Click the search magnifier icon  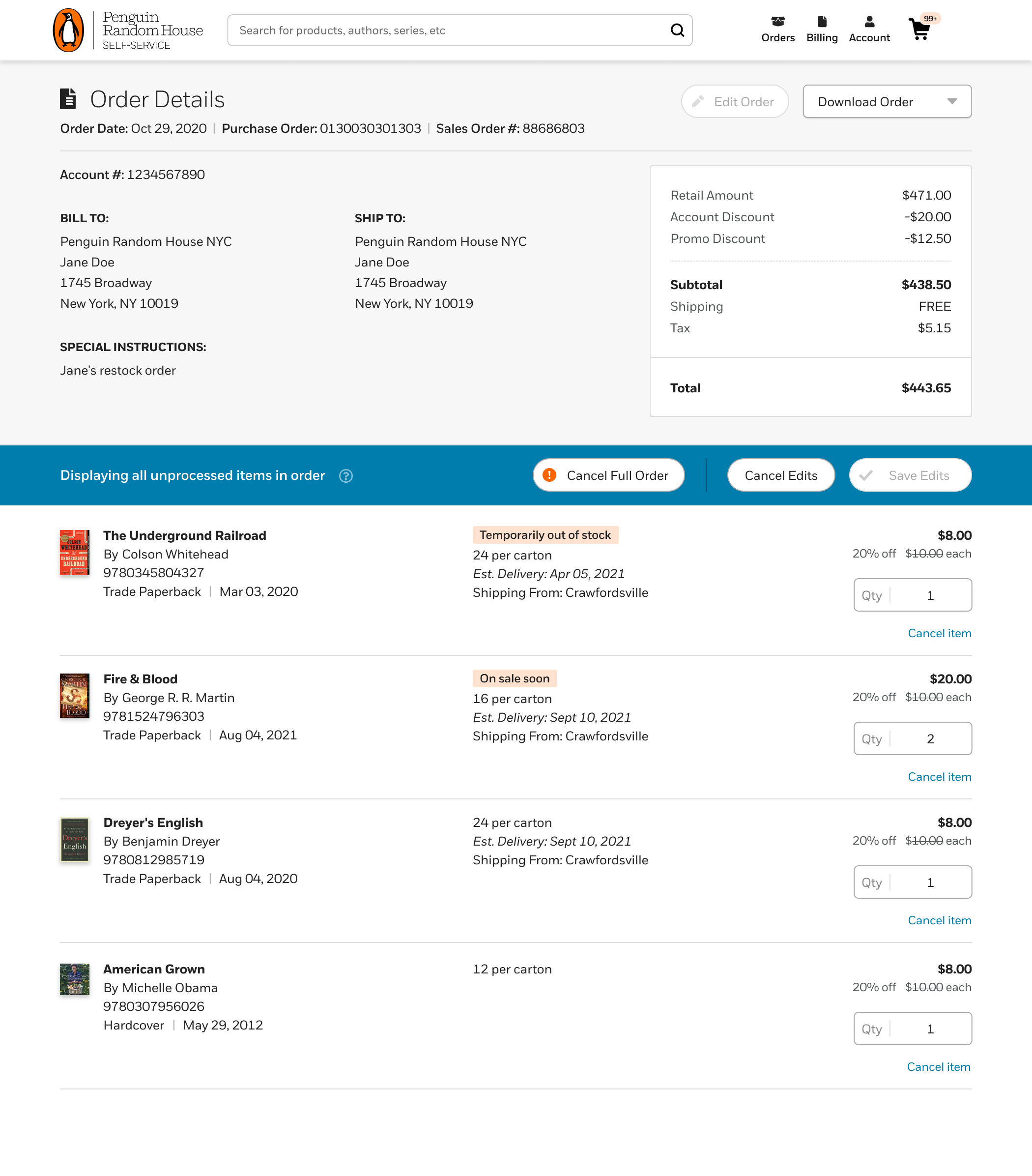(677, 30)
